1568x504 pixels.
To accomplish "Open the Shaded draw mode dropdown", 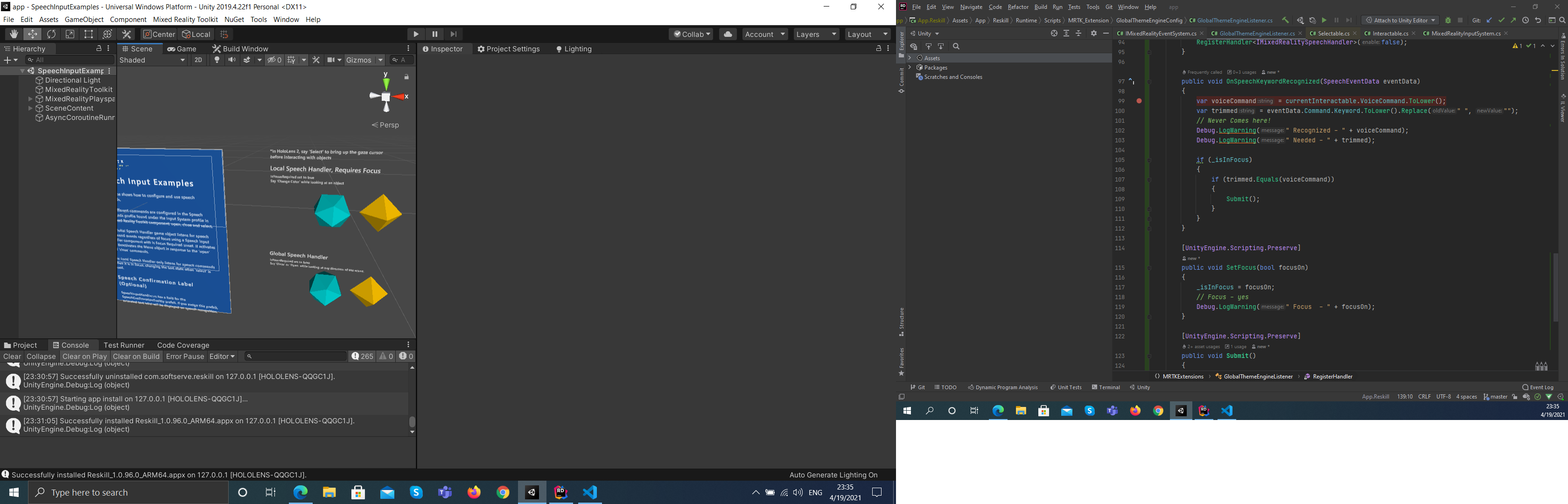I will pos(151,60).
